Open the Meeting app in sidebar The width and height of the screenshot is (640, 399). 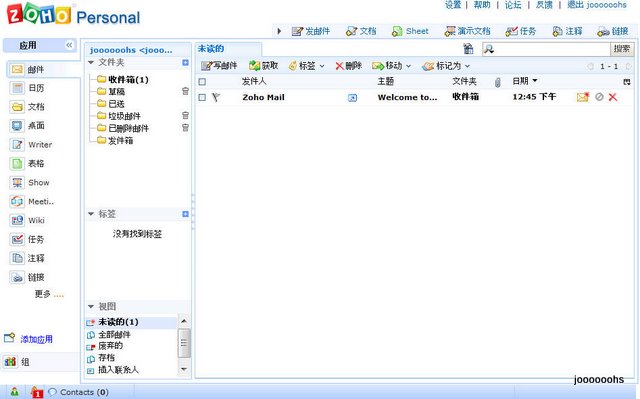point(32,201)
